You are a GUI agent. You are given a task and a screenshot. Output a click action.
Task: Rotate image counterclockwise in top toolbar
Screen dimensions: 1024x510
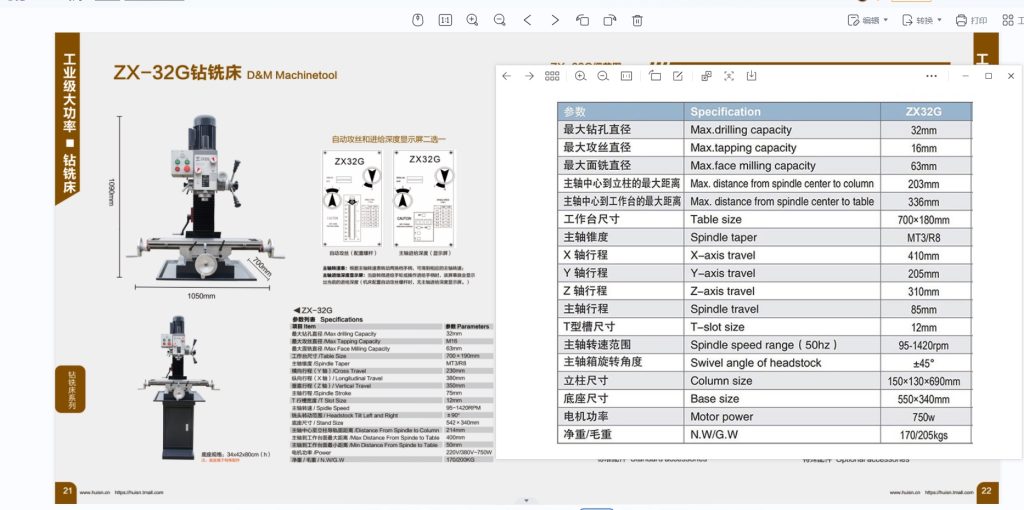tap(582, 20)
